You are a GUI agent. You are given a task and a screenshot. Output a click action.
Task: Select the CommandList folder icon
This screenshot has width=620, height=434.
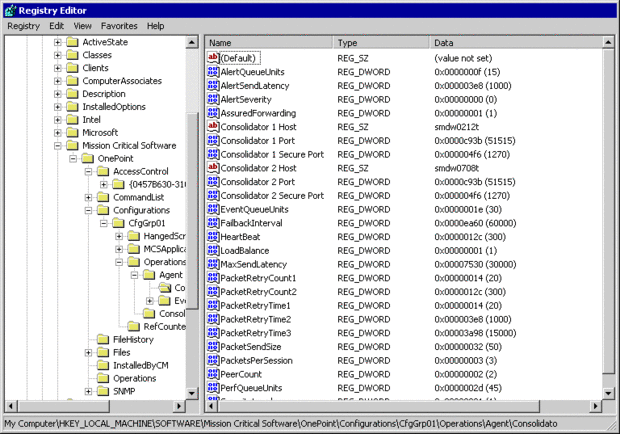(103, 197)
